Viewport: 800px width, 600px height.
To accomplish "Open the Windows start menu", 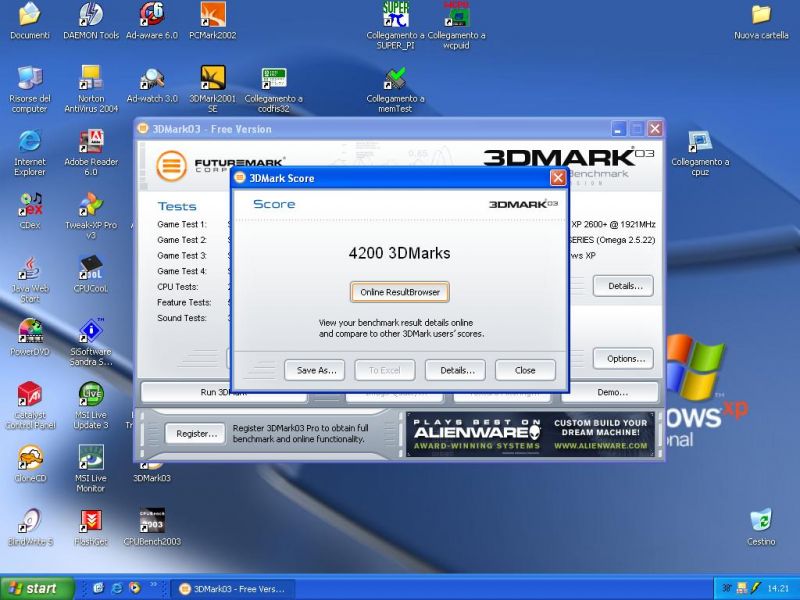I will (37, 588).
